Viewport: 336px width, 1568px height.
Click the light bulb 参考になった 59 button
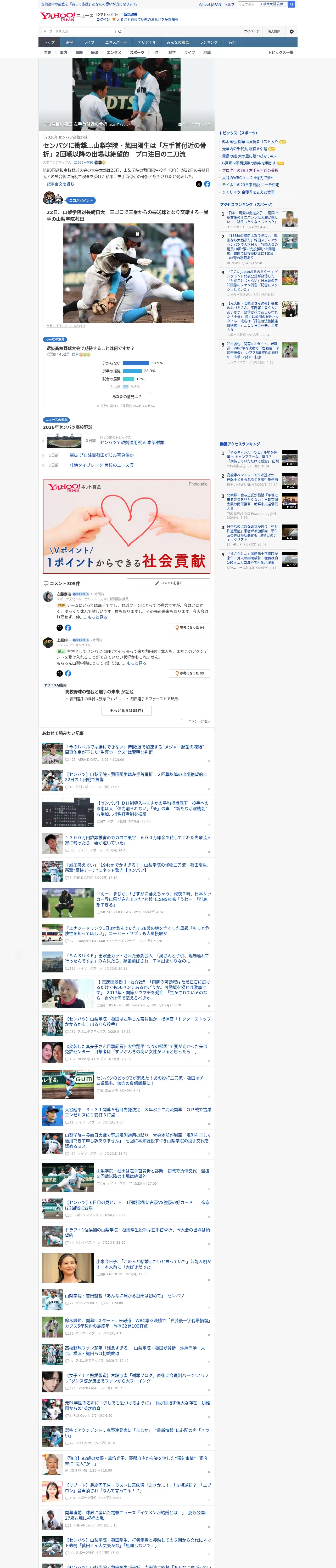[x=190, y=673]
